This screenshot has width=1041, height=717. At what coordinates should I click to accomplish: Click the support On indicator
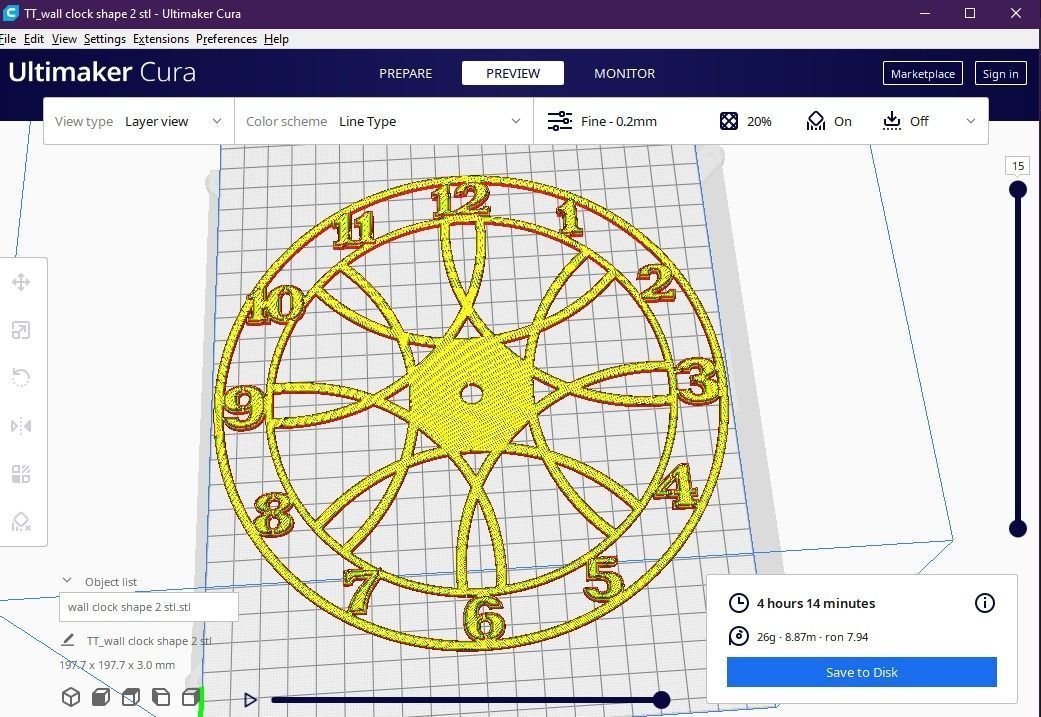click(x=829, y=121)
